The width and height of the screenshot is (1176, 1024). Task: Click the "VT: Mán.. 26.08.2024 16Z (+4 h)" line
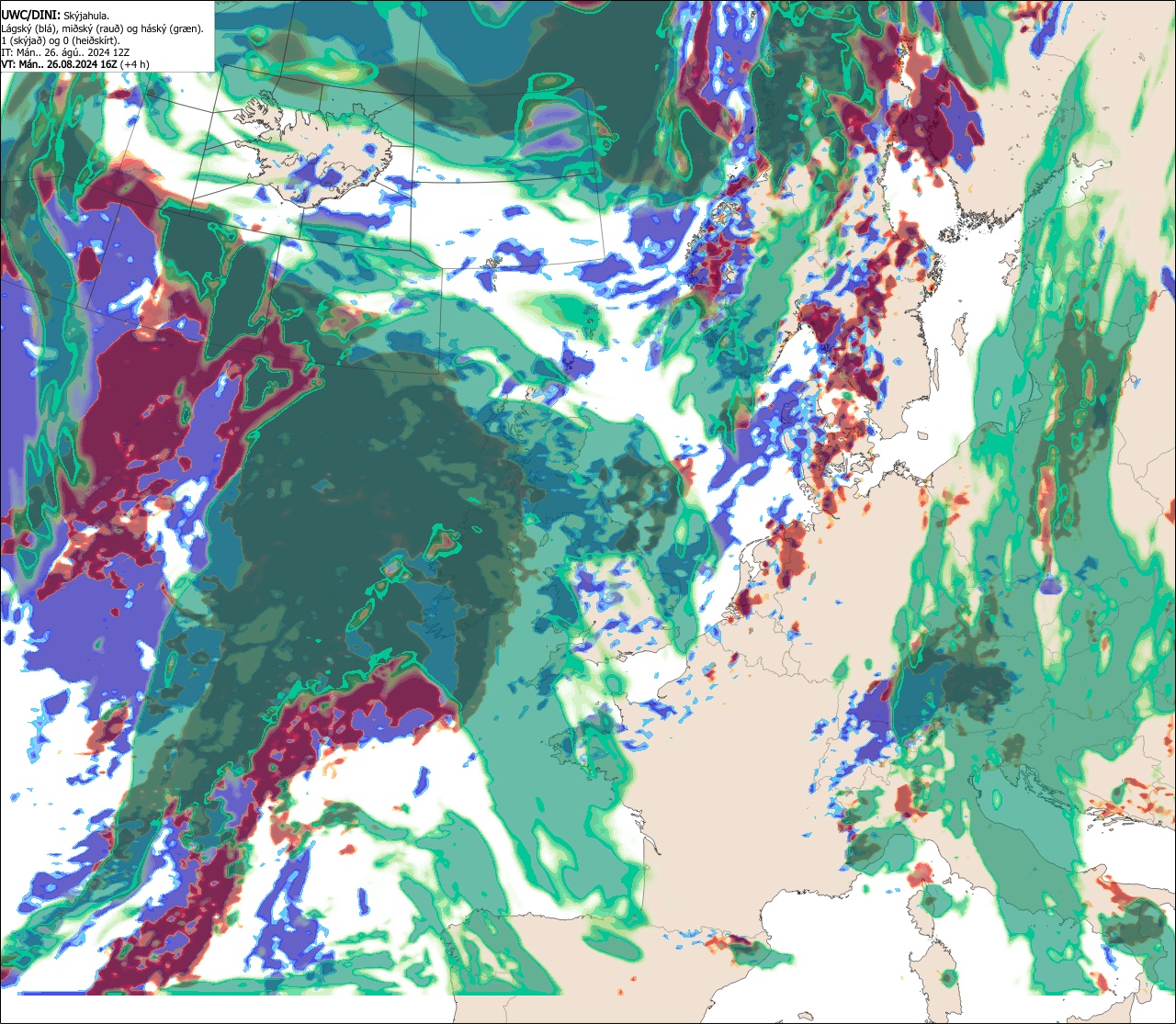coord(75,64)
